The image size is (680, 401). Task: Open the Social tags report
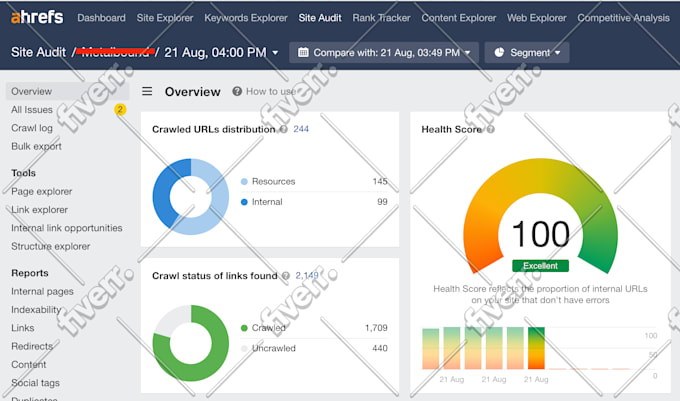36,383
